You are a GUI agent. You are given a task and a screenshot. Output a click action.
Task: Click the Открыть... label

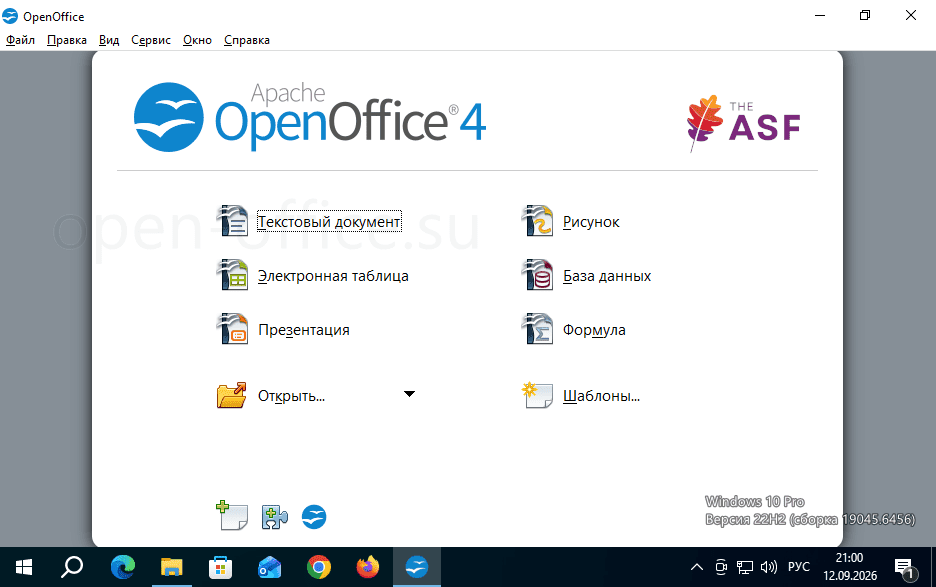tap(291, 396)
